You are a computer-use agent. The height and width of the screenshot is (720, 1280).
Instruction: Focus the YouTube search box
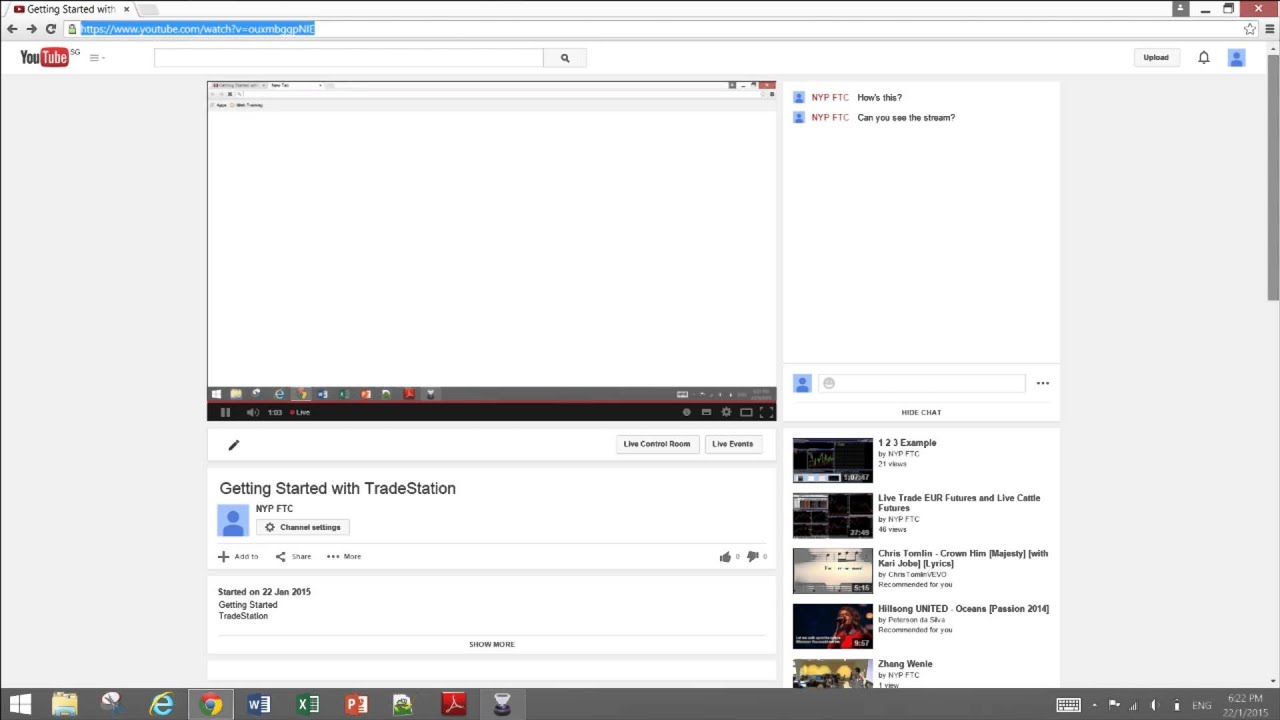[x=349, y=58]
